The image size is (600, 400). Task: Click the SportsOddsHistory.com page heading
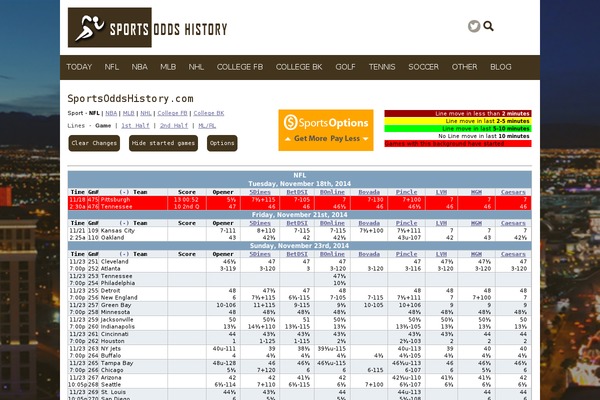130,99
